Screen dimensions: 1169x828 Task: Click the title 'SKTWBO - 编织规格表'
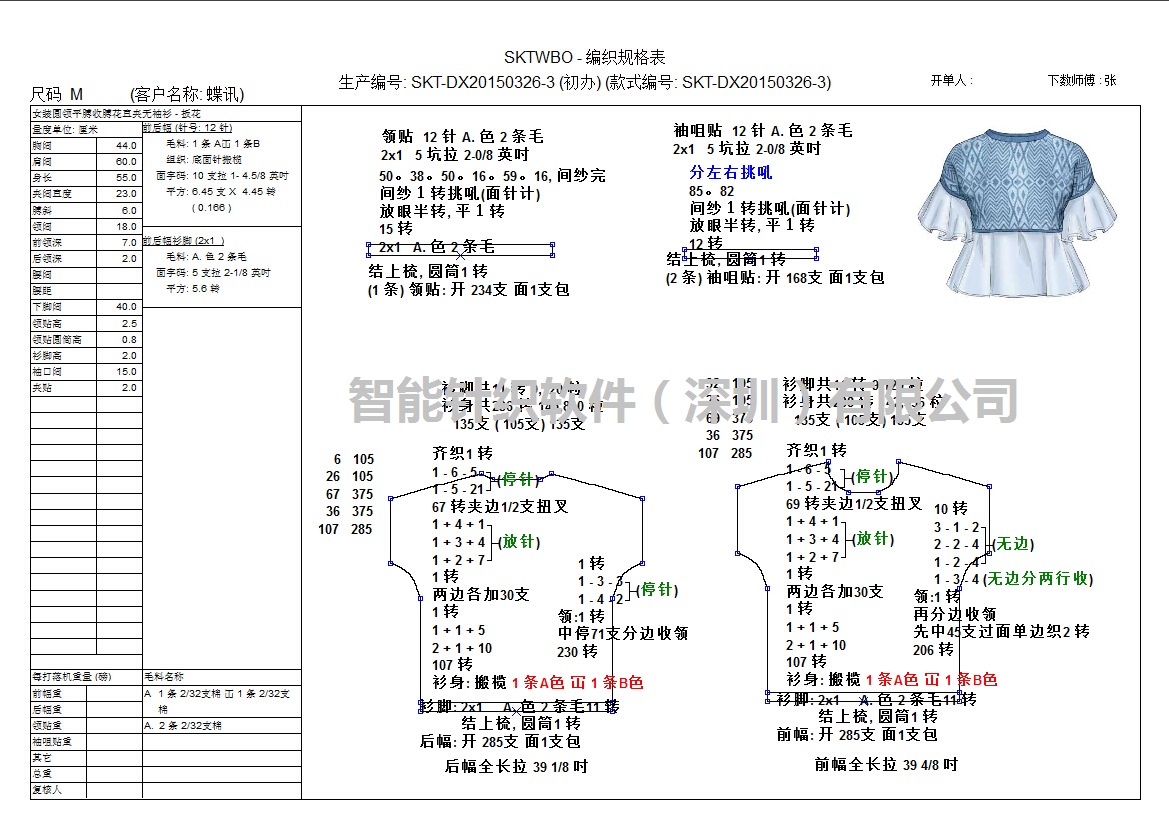[x=584, y=57]
